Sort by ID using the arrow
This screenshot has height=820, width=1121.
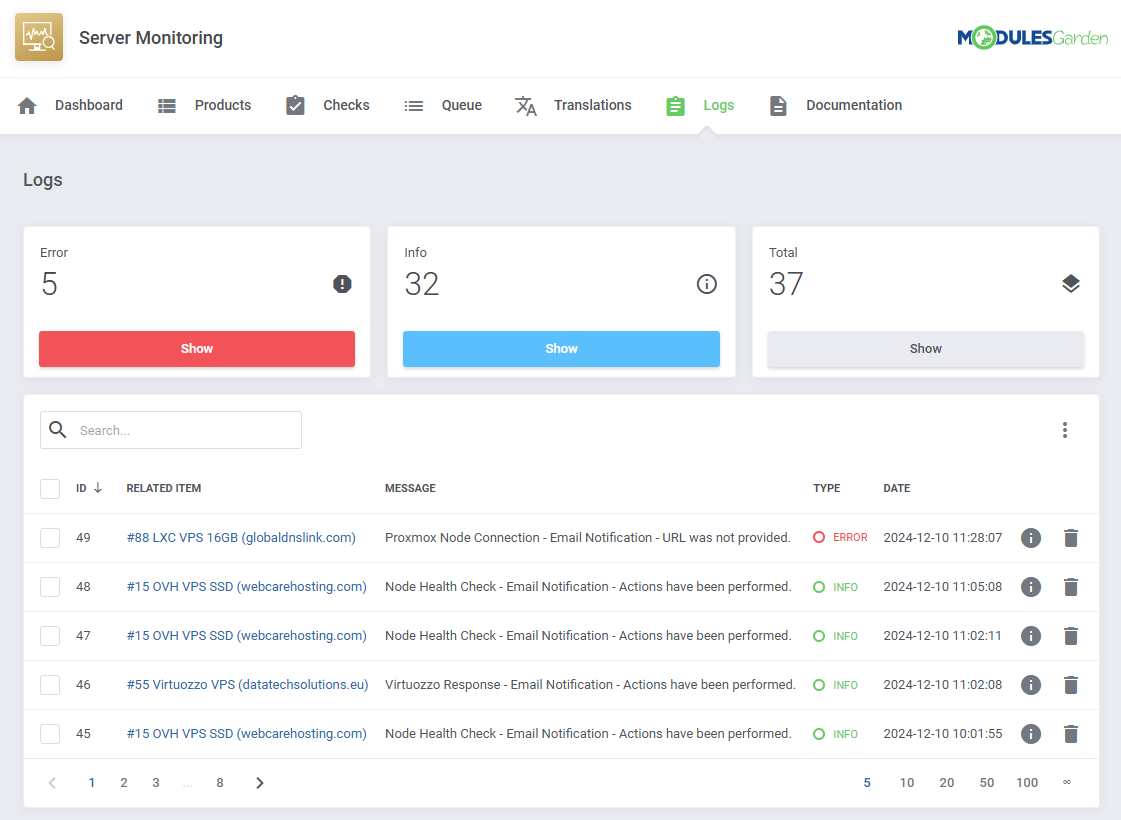coord(98,488)
